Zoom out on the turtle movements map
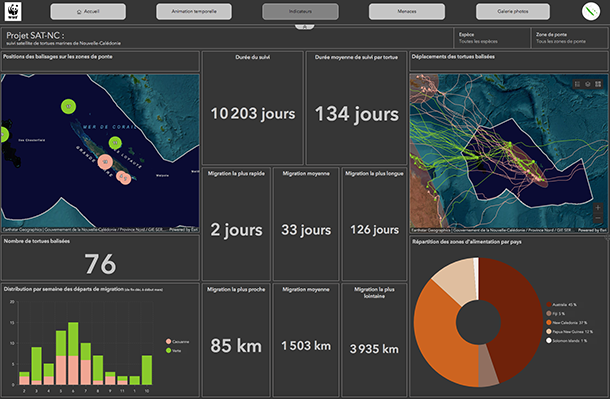 tap(598, 218)
